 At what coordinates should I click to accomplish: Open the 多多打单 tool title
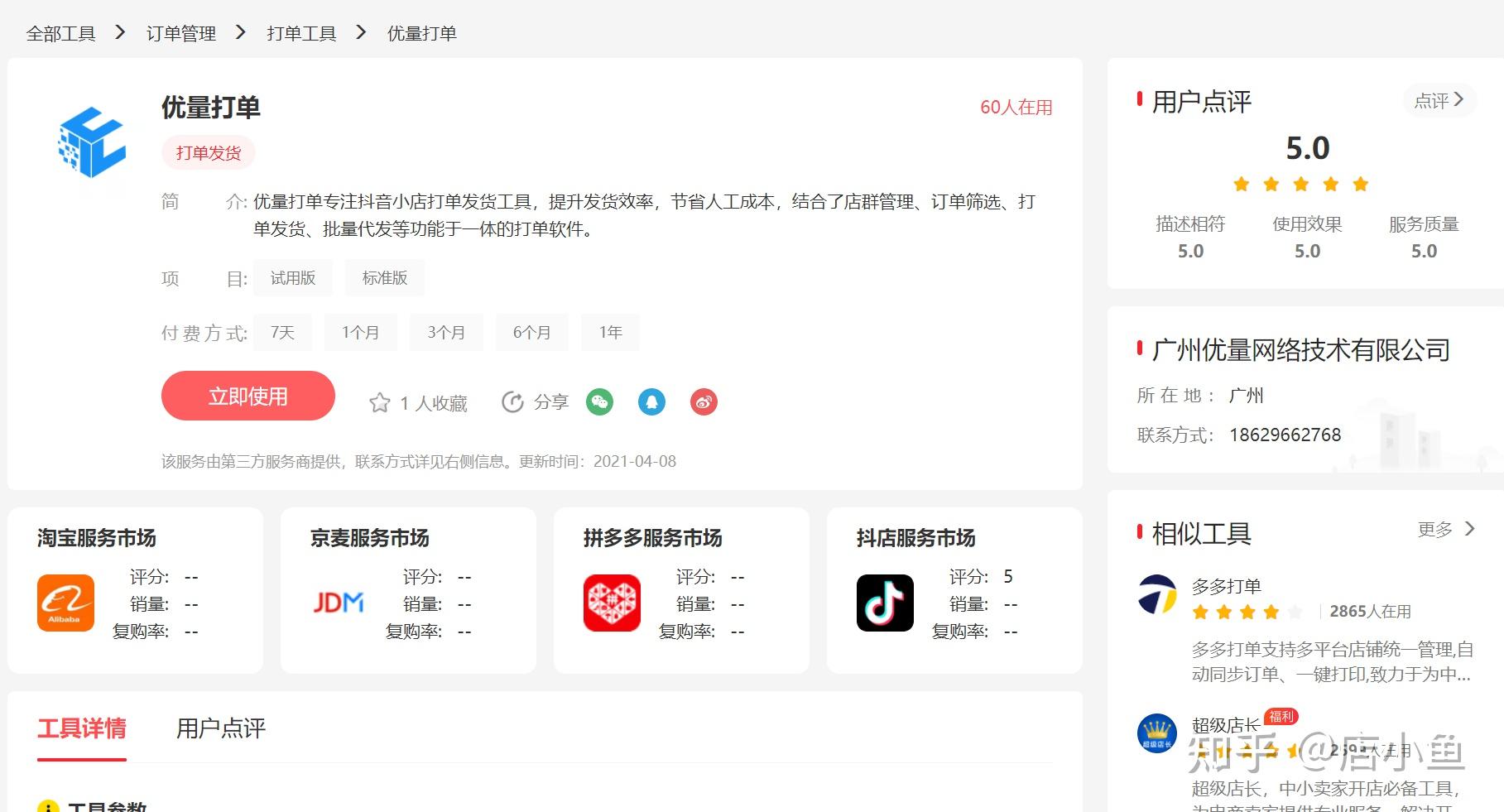(x=1227, y=587)
